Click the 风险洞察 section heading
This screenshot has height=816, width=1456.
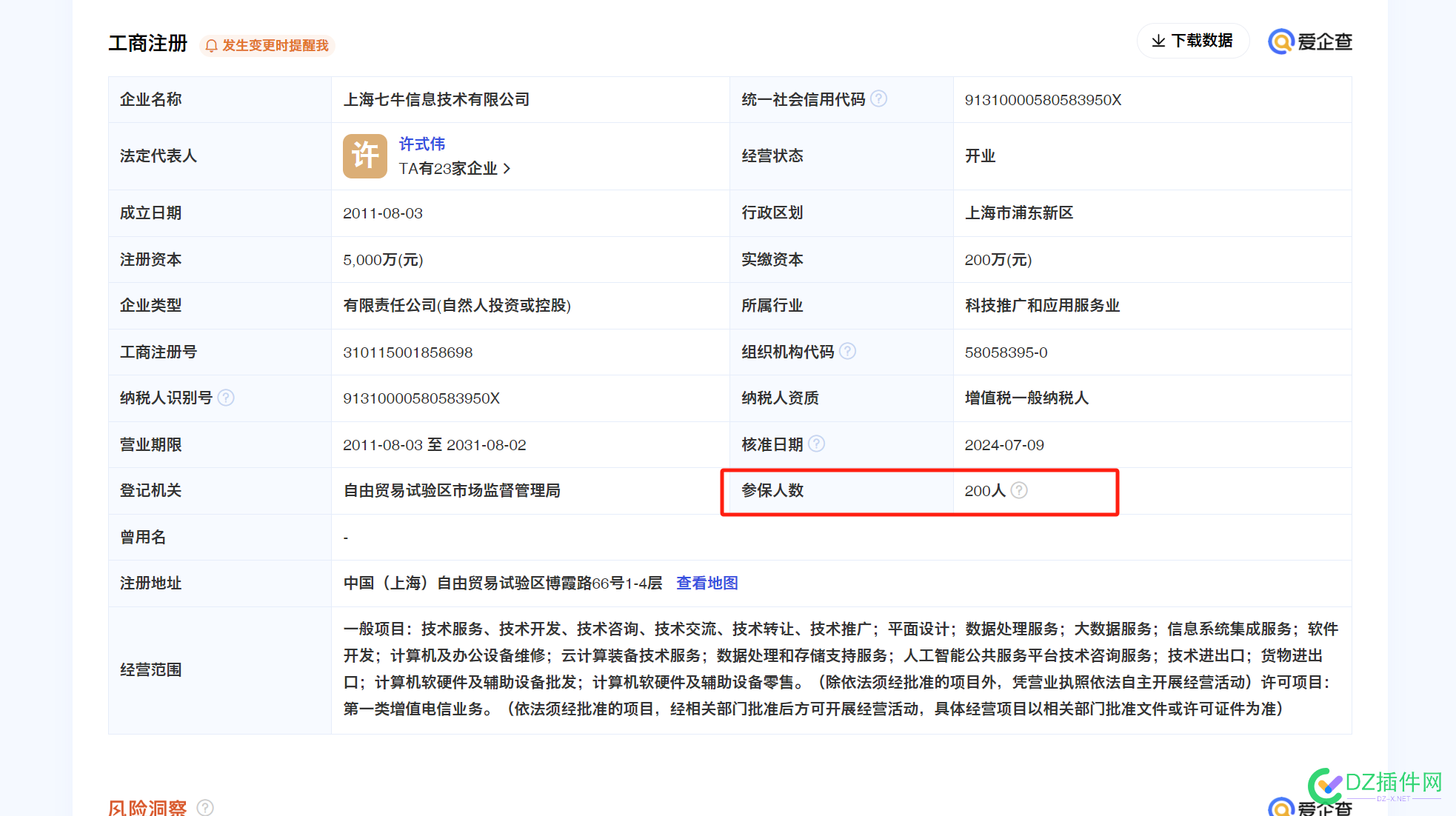click(x=147, y=808)
